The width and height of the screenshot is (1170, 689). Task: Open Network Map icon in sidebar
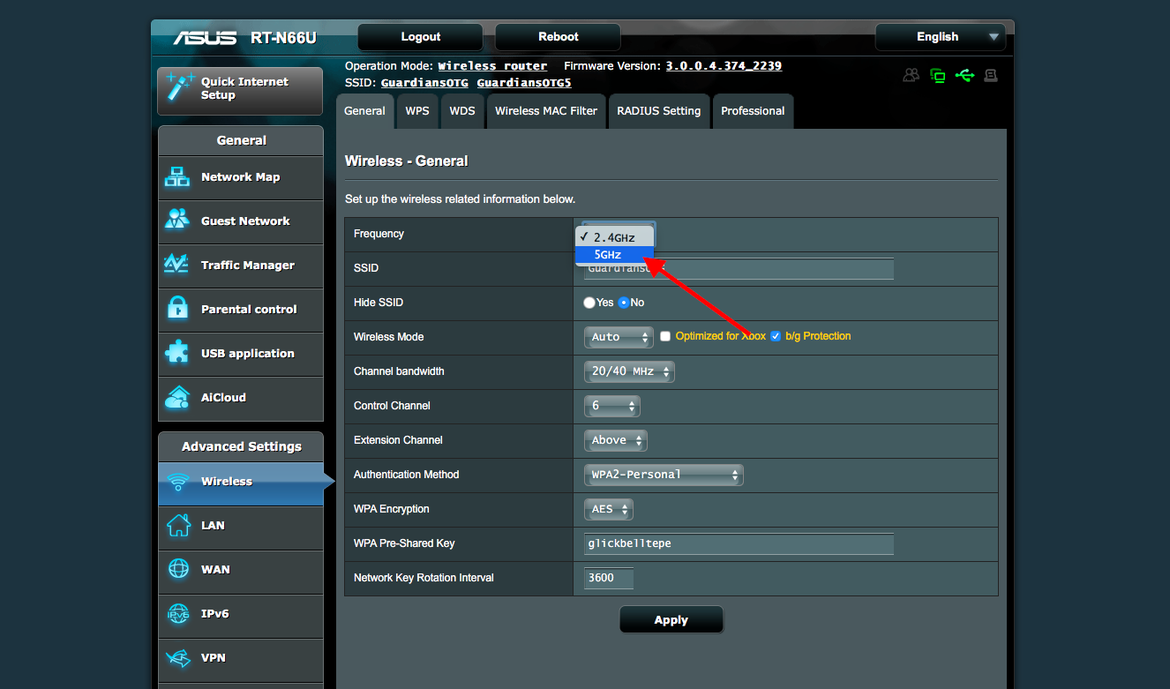click(177, 177)
